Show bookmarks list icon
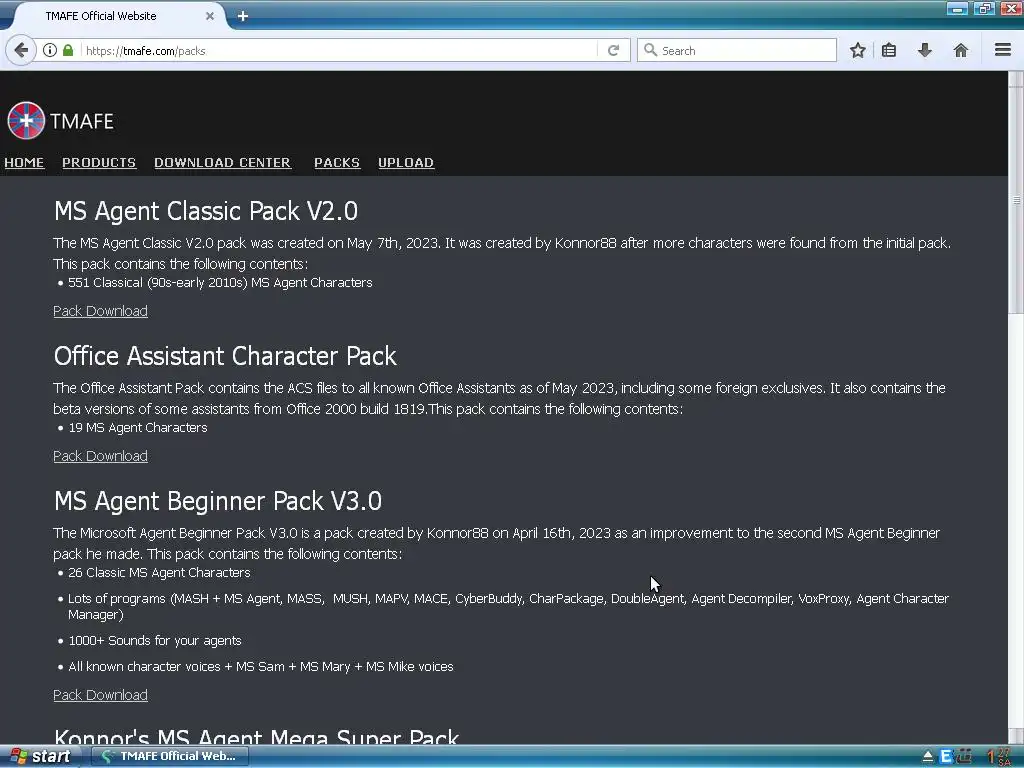The height and width of the screenshot is (768, 1024). pyautogui.click(x=889, y=50)
